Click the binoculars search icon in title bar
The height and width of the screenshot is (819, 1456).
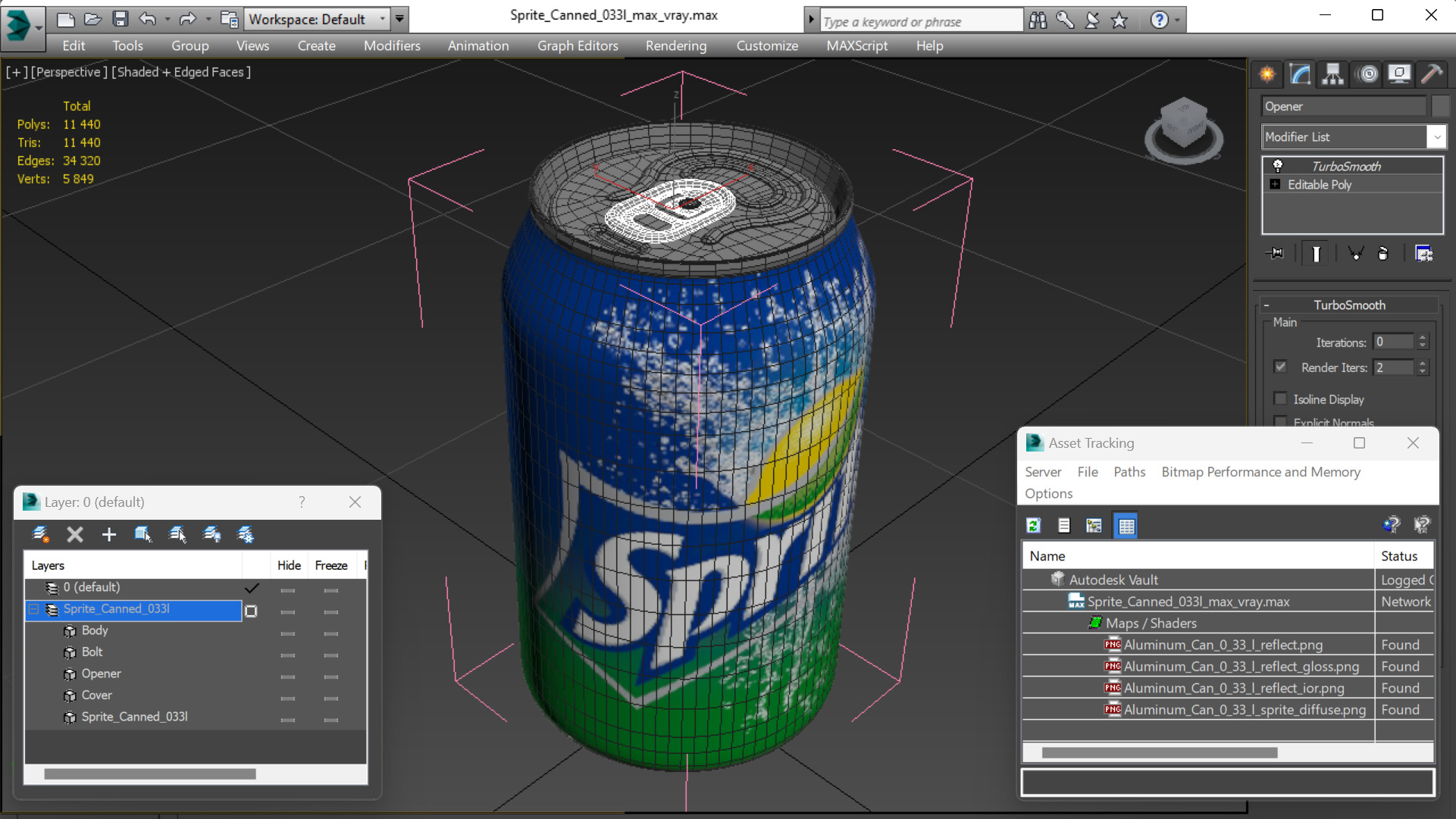click(1038, 20)
